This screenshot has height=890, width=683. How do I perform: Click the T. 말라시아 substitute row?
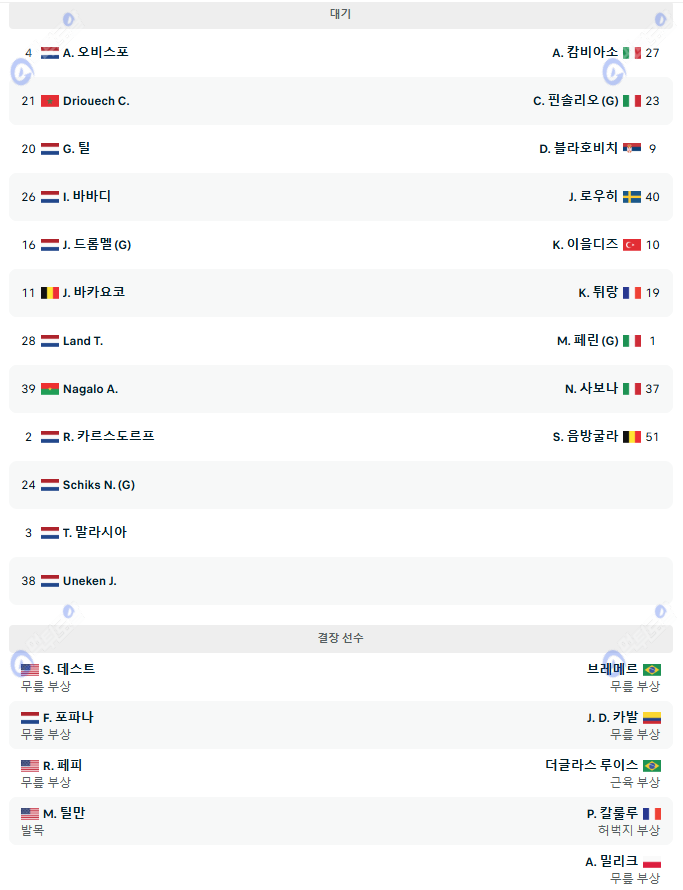(x=94, y=533)
